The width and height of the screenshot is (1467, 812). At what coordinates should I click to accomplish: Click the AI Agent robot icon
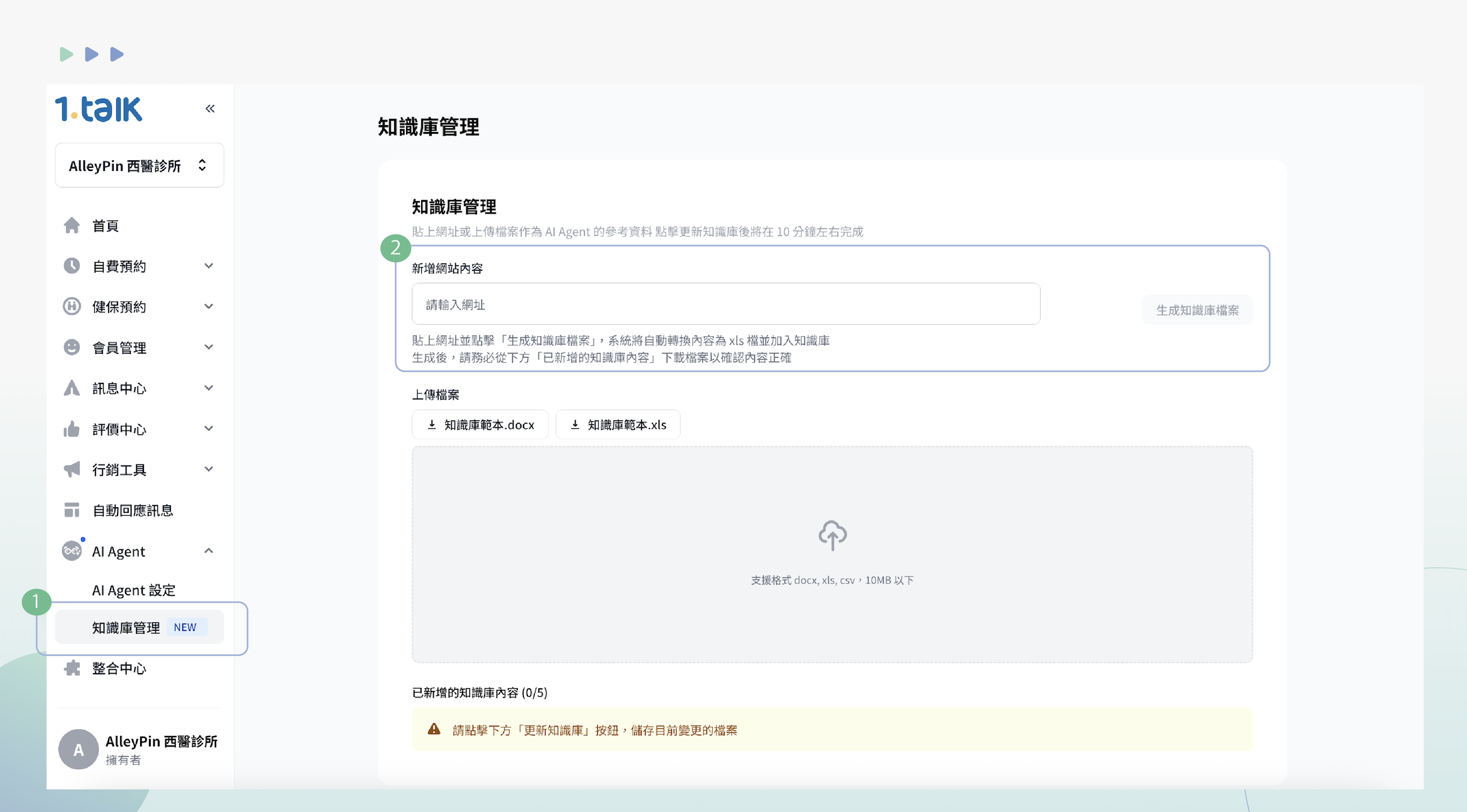(72, 551)
